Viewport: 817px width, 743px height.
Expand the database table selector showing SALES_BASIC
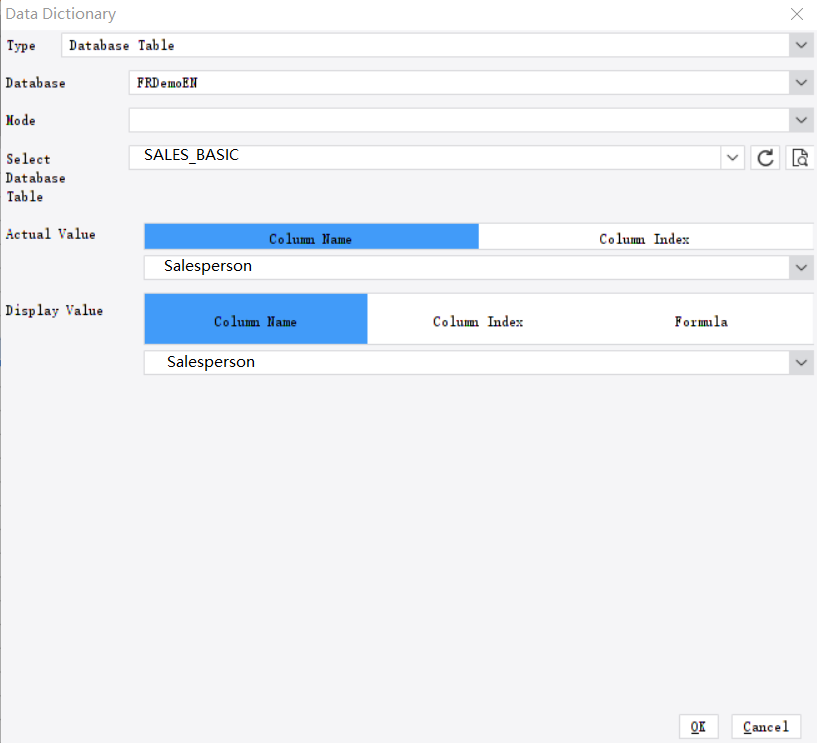(732, 157)
